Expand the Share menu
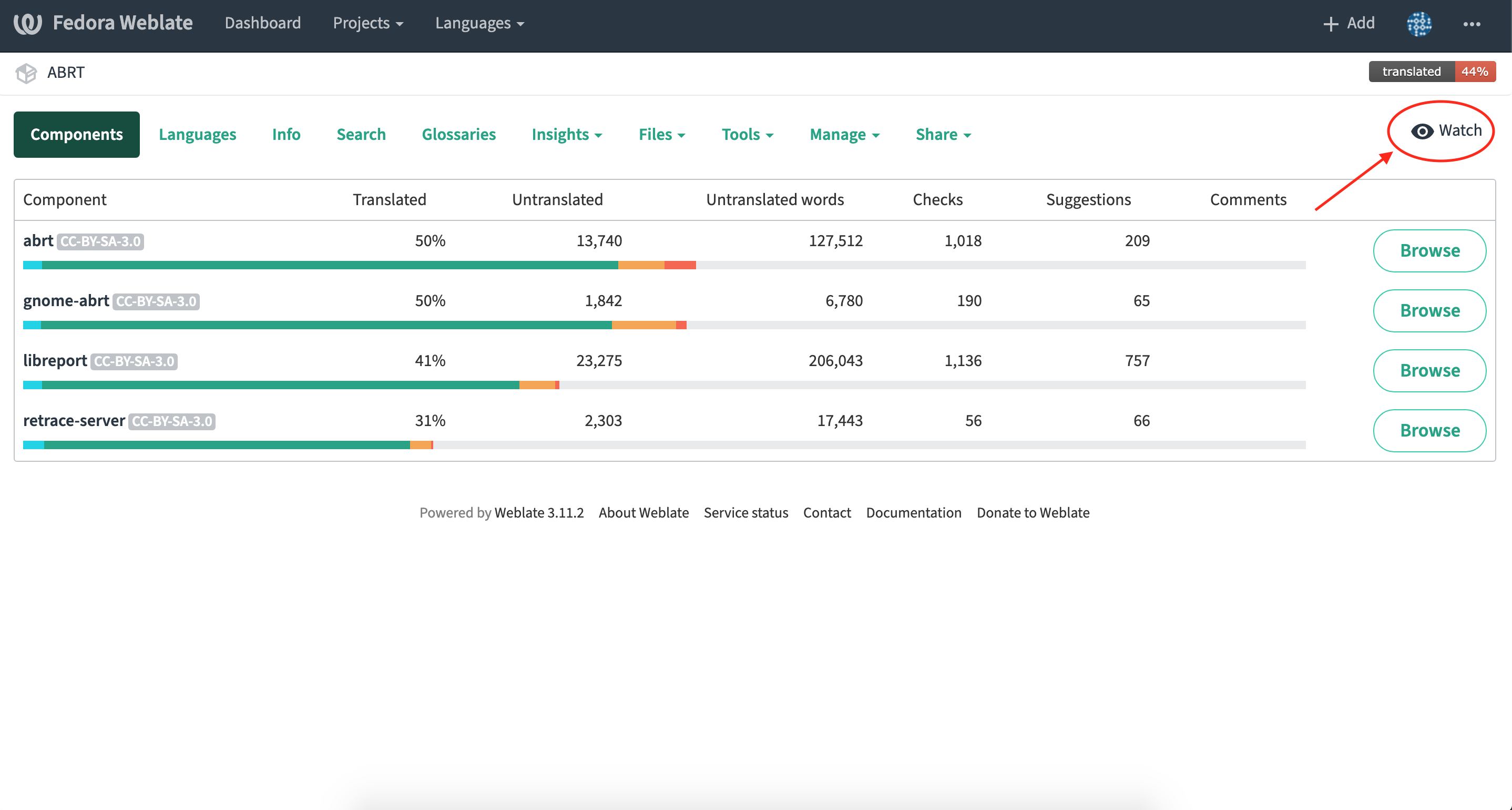The image size is (1512, 810). 943,135
